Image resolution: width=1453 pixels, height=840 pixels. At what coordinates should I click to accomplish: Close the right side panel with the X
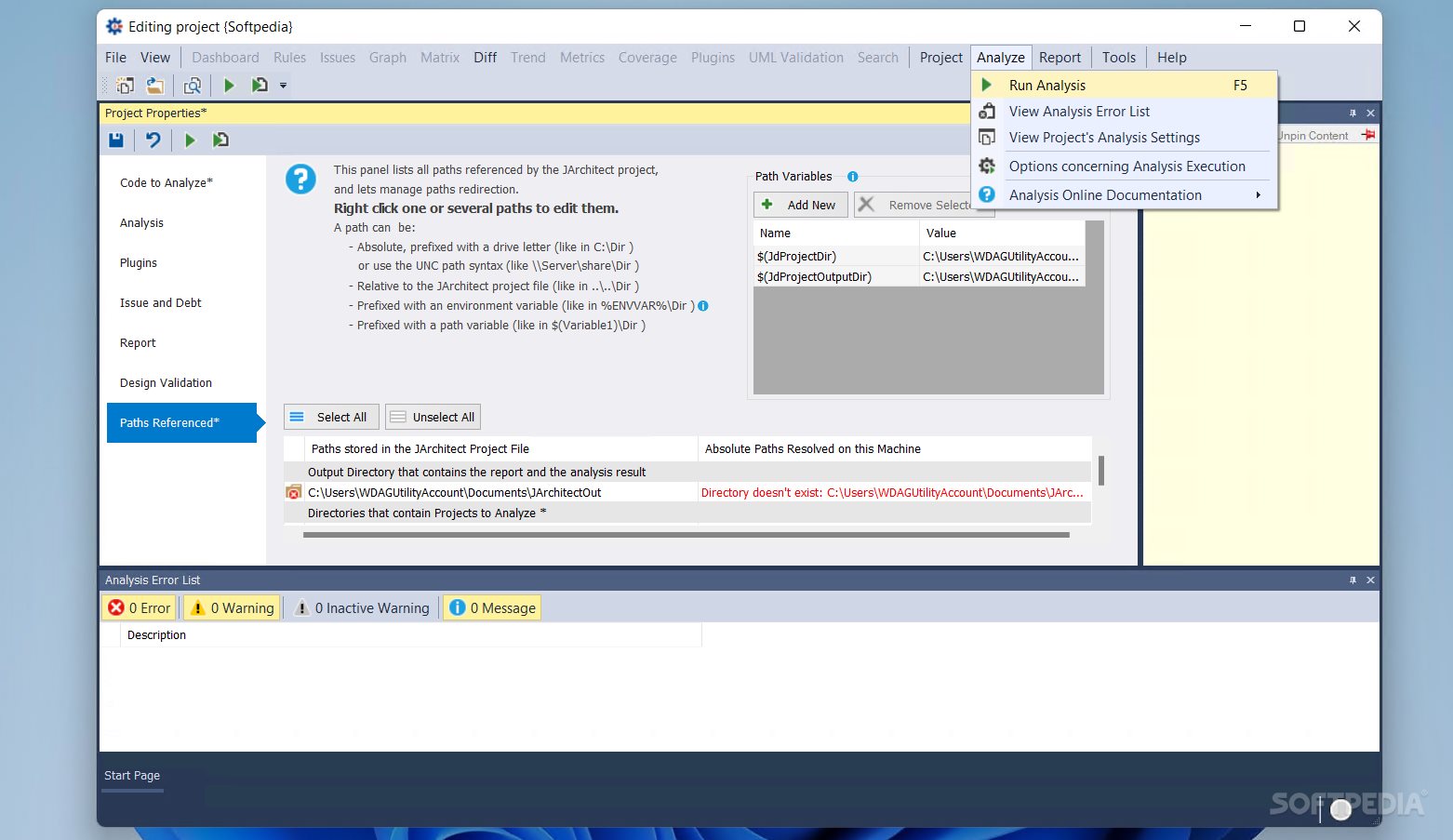click(x=1370, y=113)
